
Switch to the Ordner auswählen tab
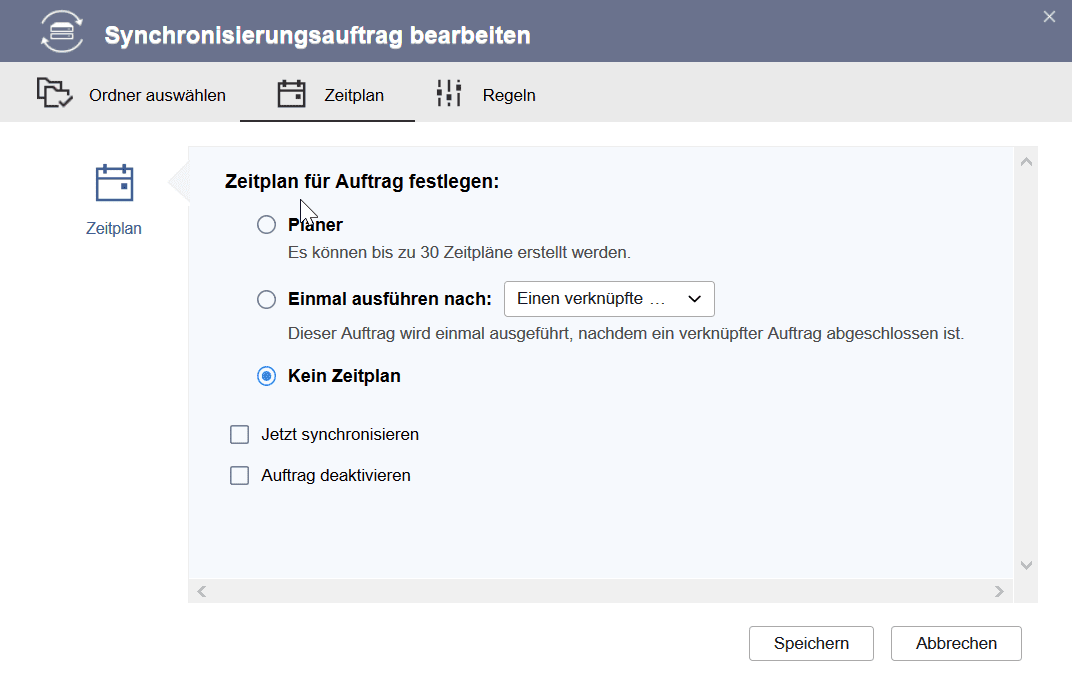click(x=157, y=95)
